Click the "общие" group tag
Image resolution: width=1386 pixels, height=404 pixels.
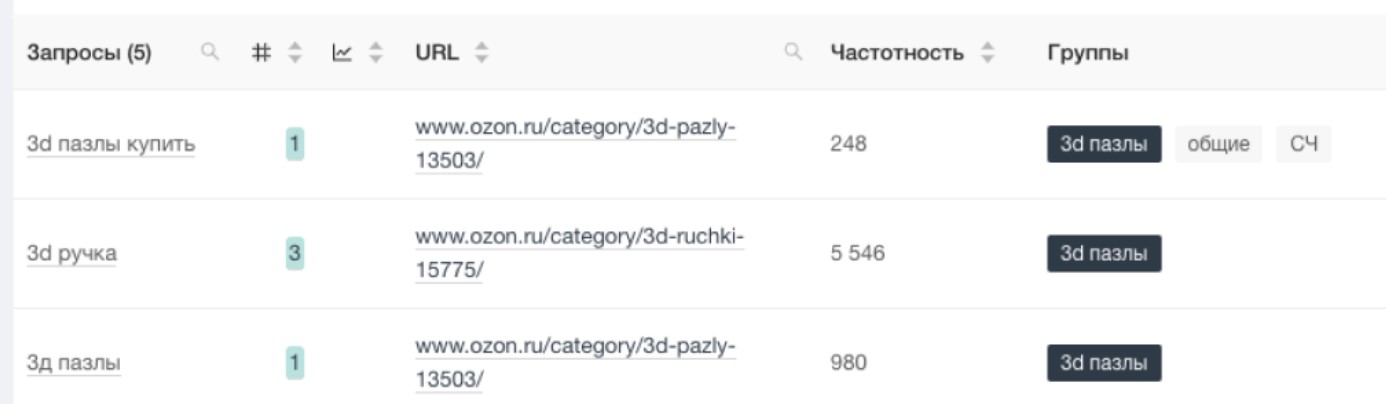click(x=1218, y=145)
